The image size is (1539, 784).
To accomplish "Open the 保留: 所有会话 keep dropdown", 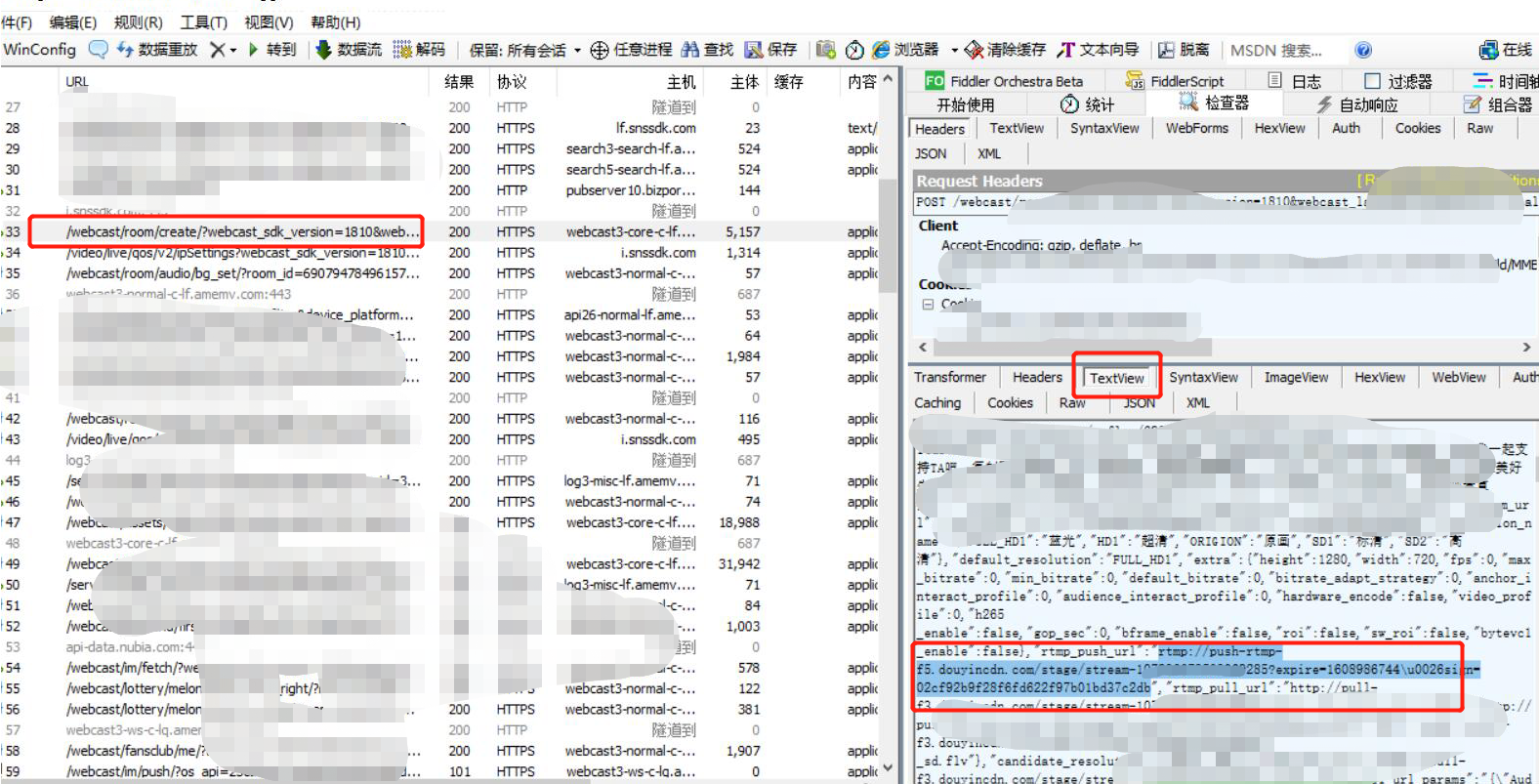I will tap(524, 50).
